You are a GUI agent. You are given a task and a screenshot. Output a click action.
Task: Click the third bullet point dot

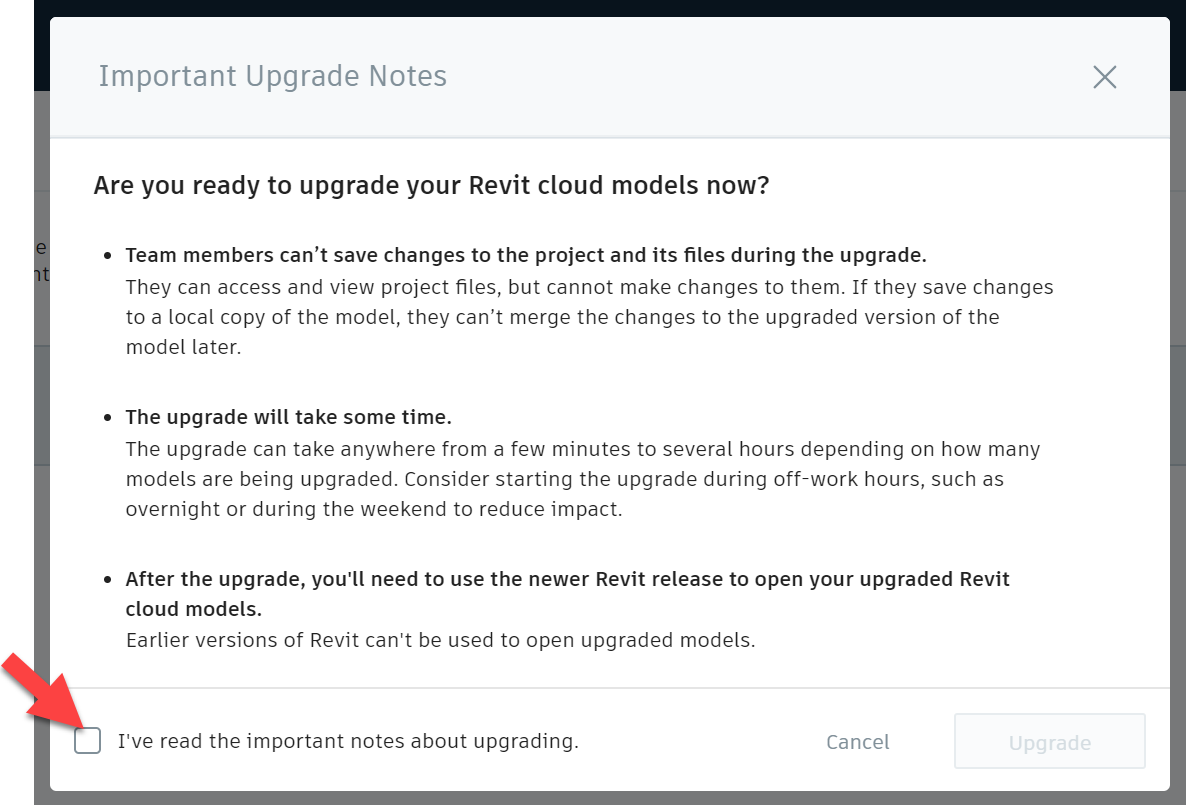[x=108, y=580]
